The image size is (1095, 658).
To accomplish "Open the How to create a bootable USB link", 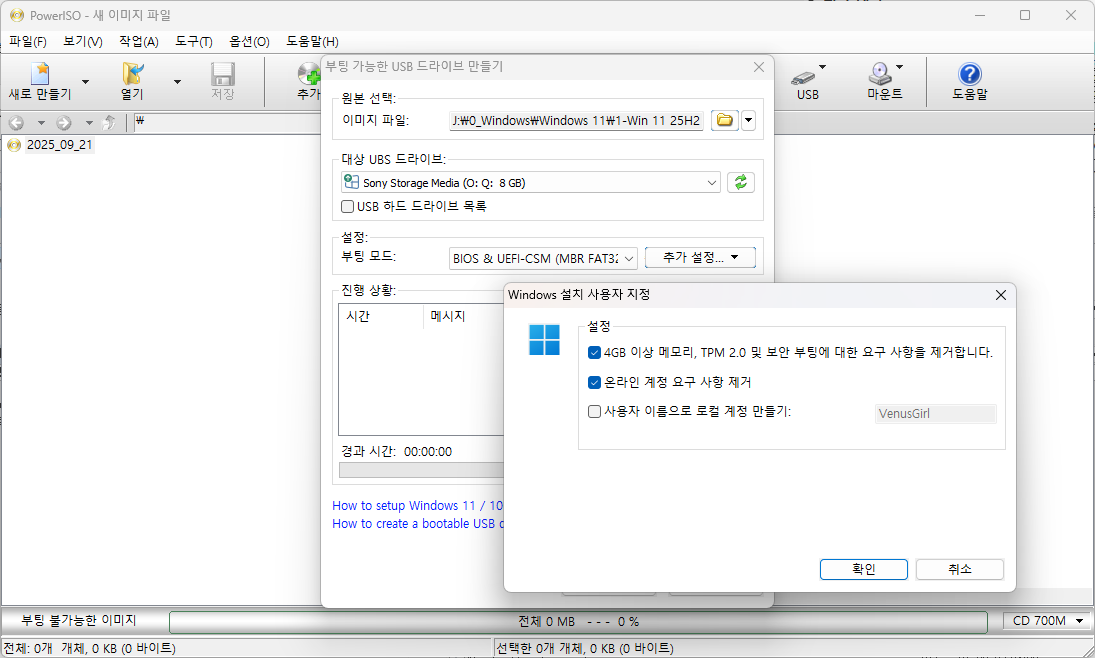I will pyautogui.click(x=418, y=523).
